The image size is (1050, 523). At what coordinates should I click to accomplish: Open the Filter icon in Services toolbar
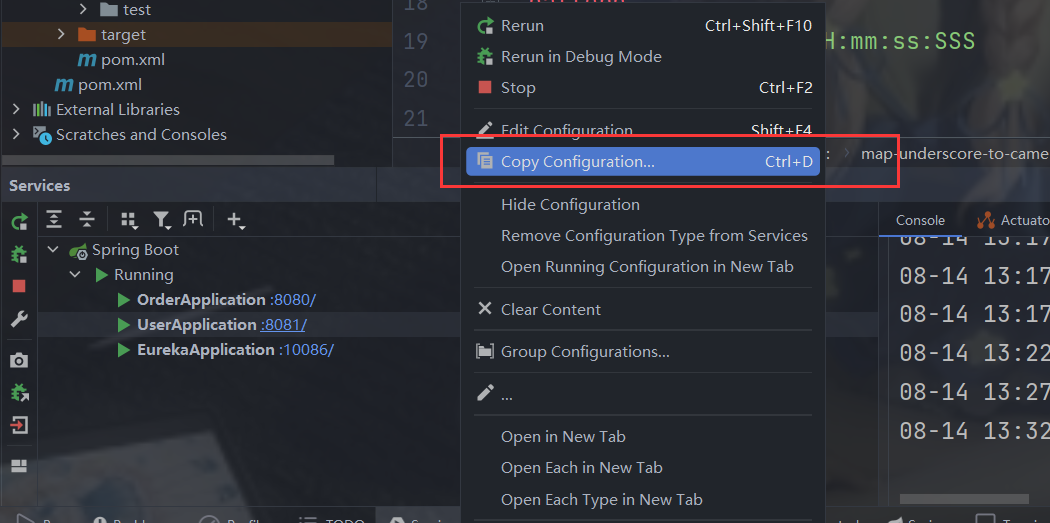(x=161, y=219)
